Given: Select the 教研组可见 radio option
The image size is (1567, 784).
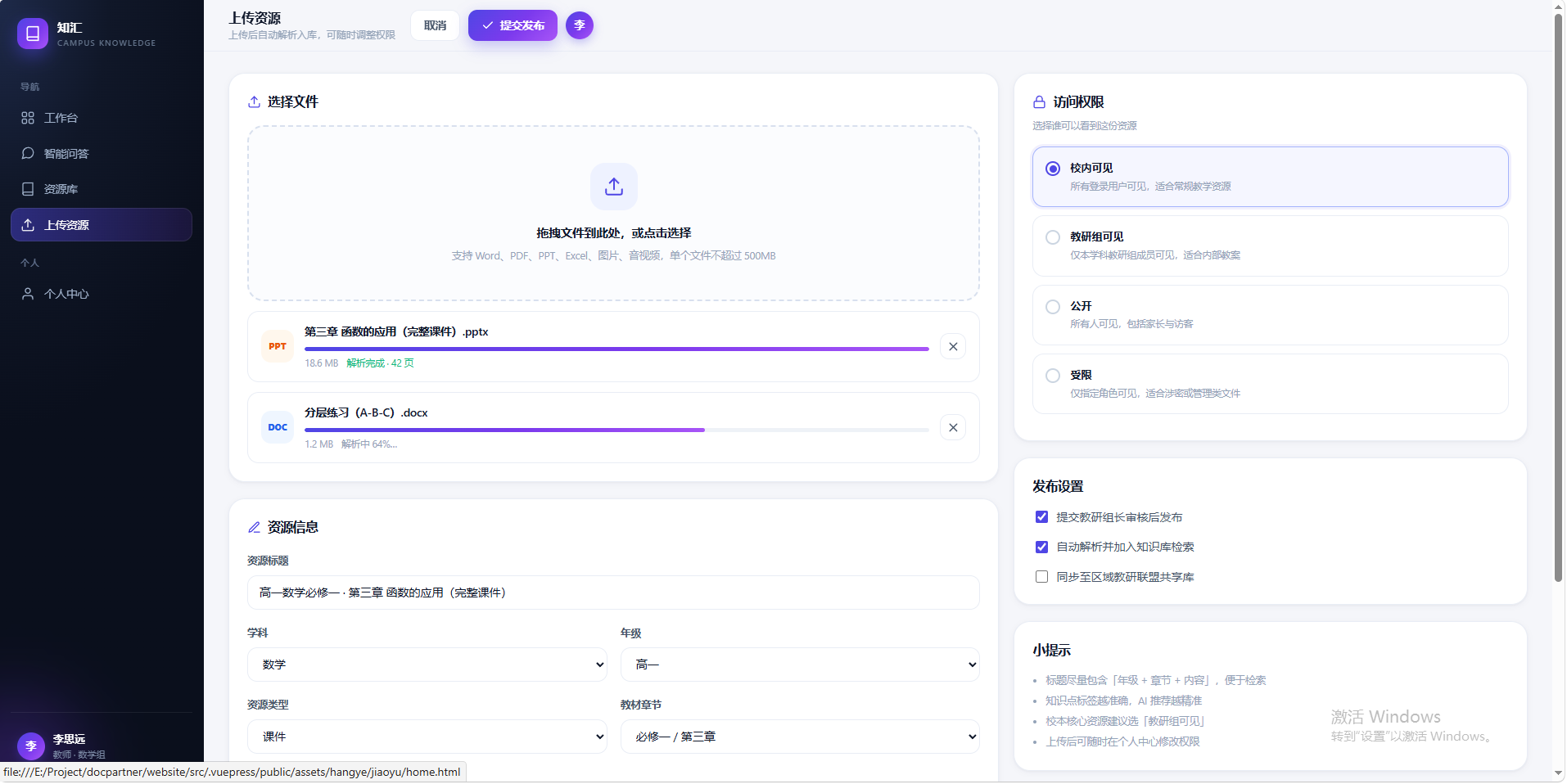Looking at the screenshot, I should pos(1053,237).
